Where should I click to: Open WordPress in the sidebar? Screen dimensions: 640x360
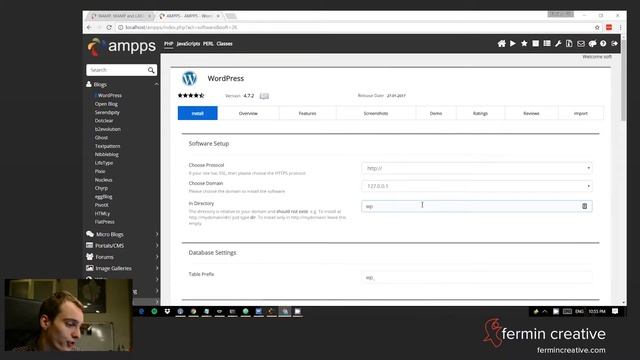coord(110,96)
